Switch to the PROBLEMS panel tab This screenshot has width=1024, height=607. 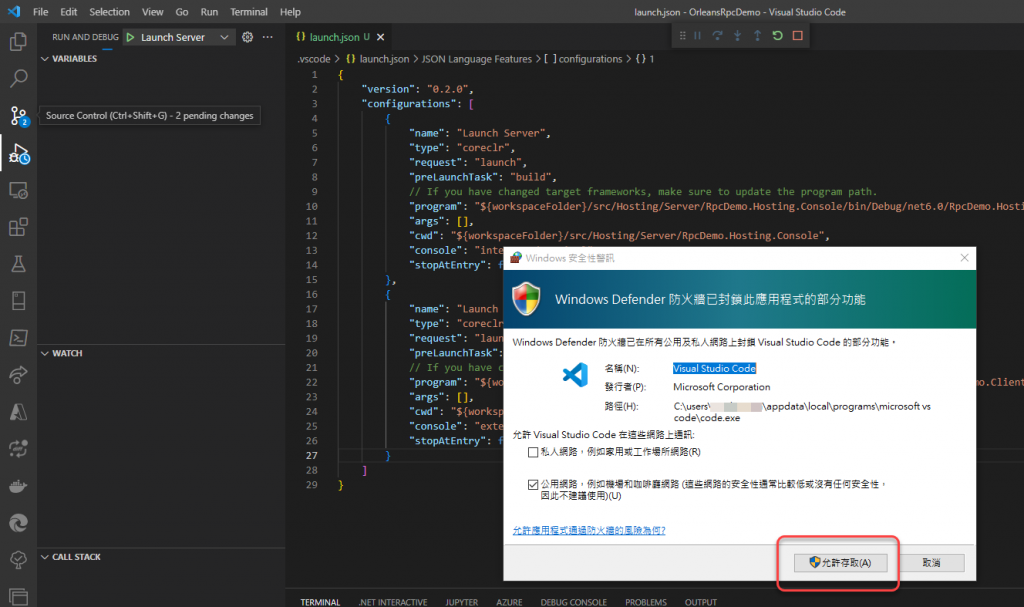coord(646,602)
